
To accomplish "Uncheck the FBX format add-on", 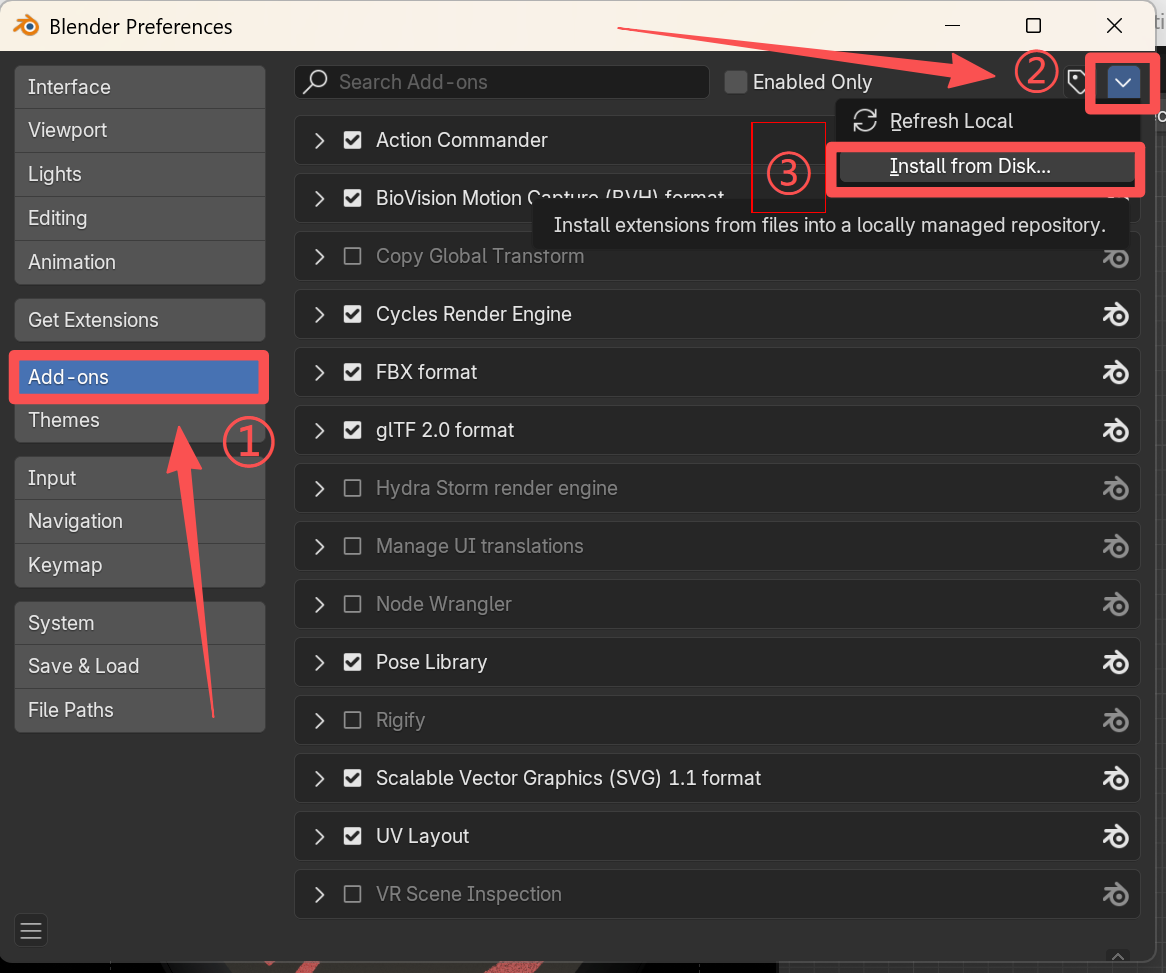I will tap(352, 372).
